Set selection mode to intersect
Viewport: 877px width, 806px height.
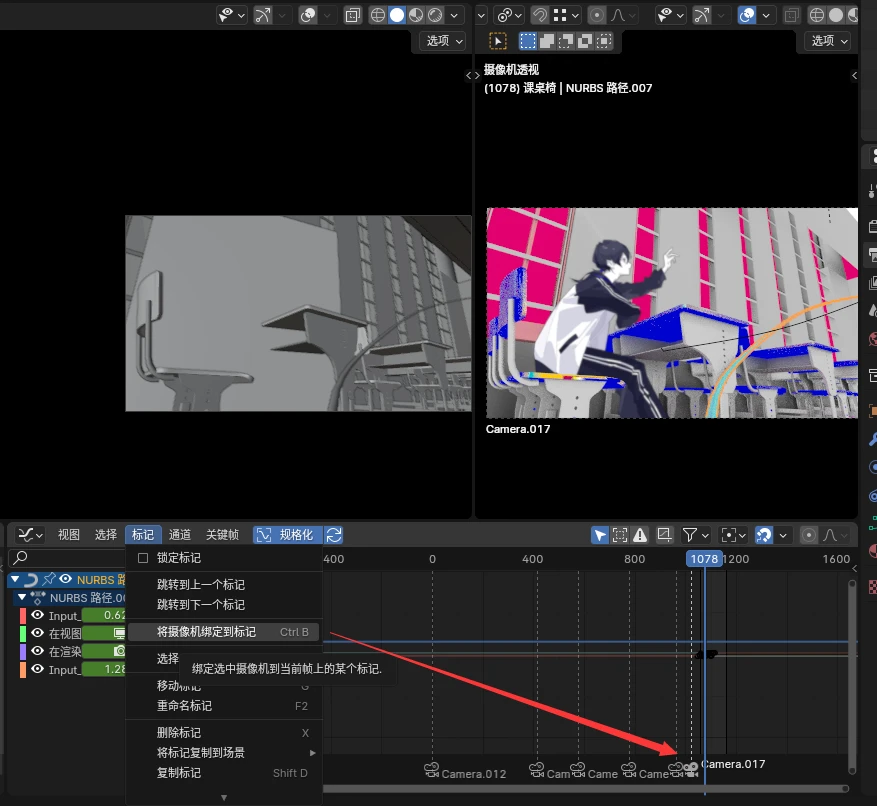click(603, 41)
